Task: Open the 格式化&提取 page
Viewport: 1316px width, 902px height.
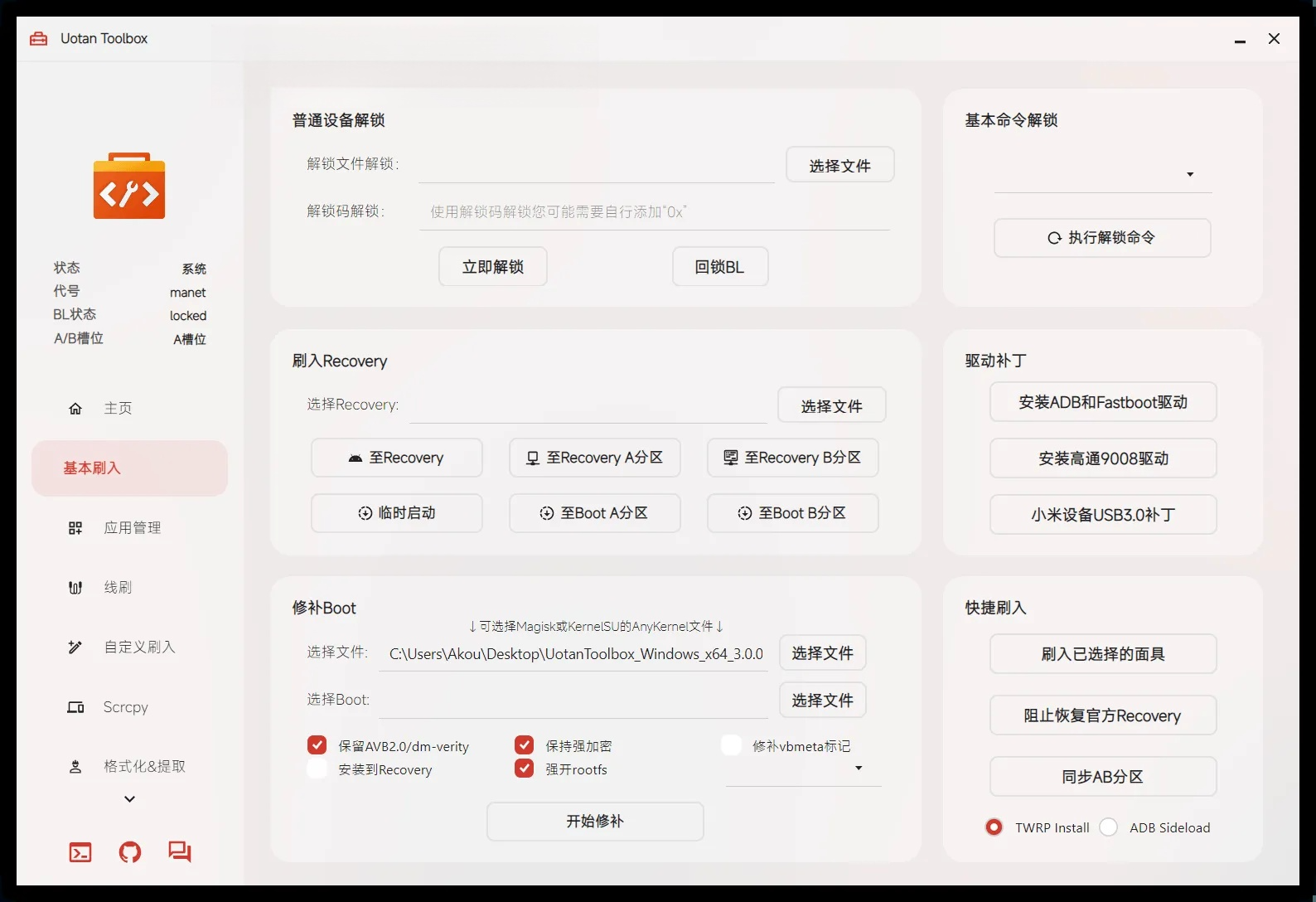Action: point(129,767)
